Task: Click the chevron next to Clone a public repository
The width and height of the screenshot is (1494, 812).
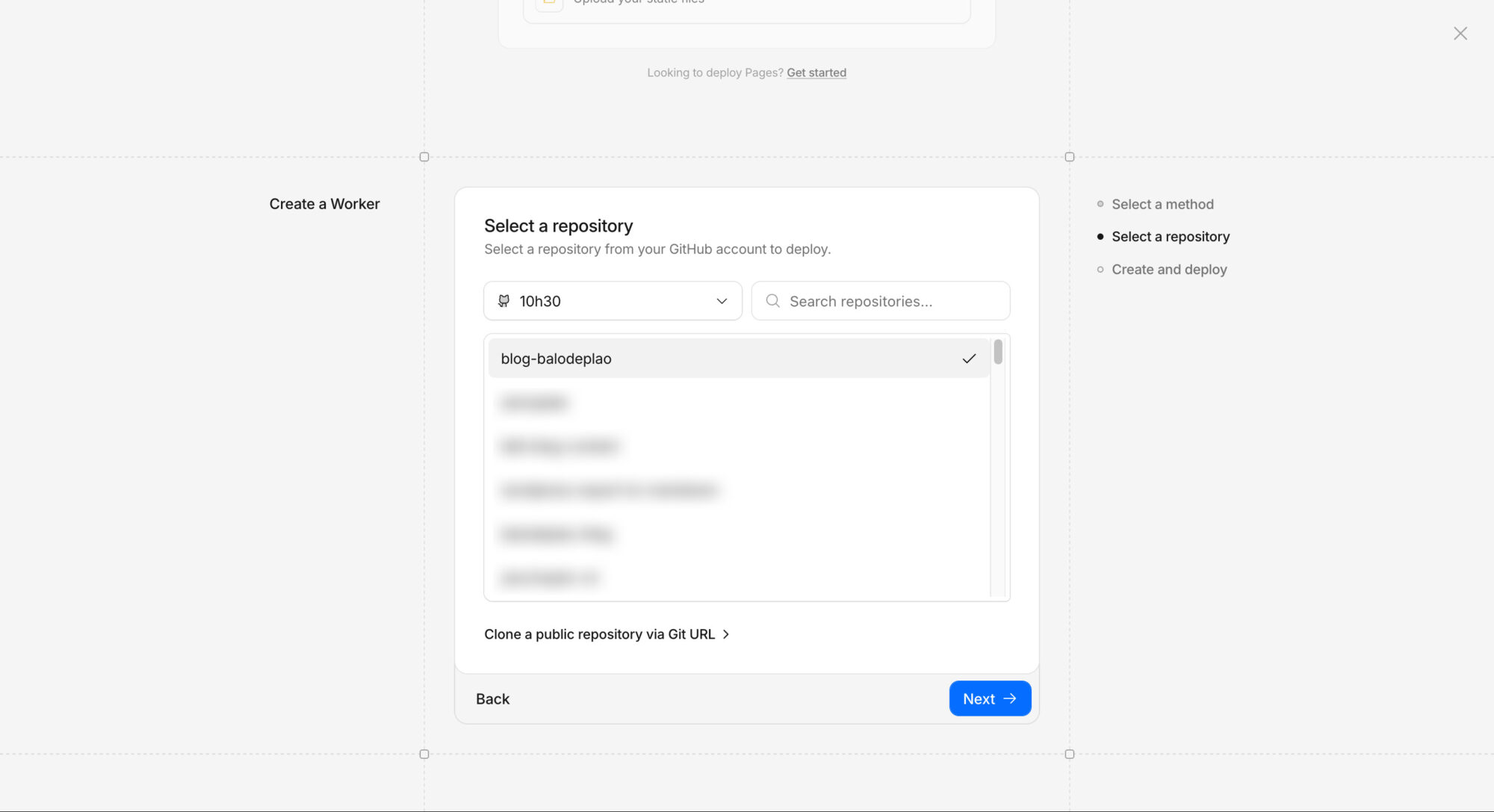Action: pos(726,634)
